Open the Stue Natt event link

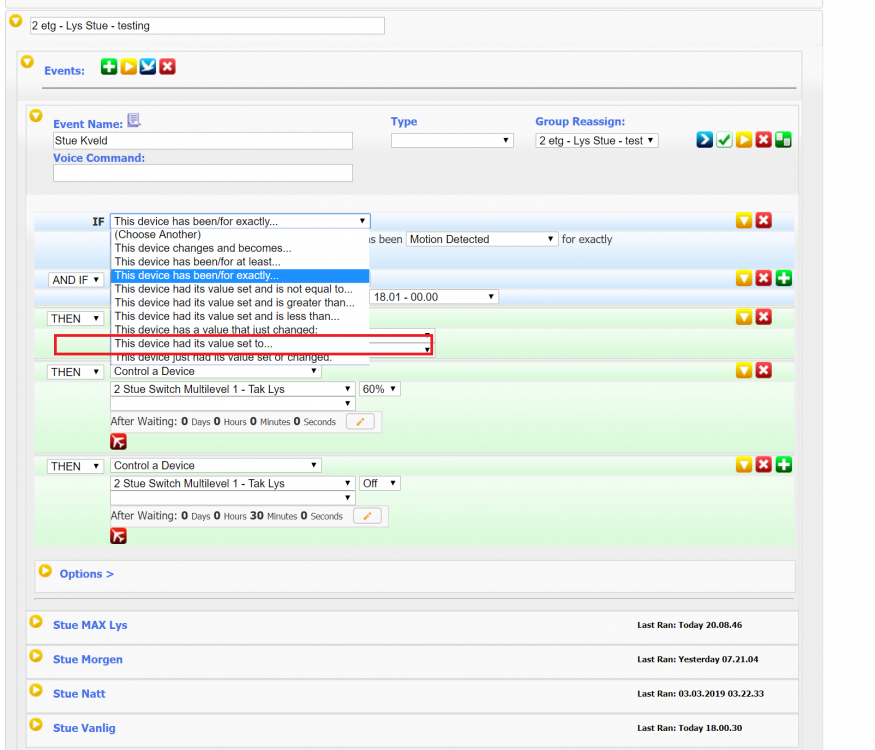(79, 694)
